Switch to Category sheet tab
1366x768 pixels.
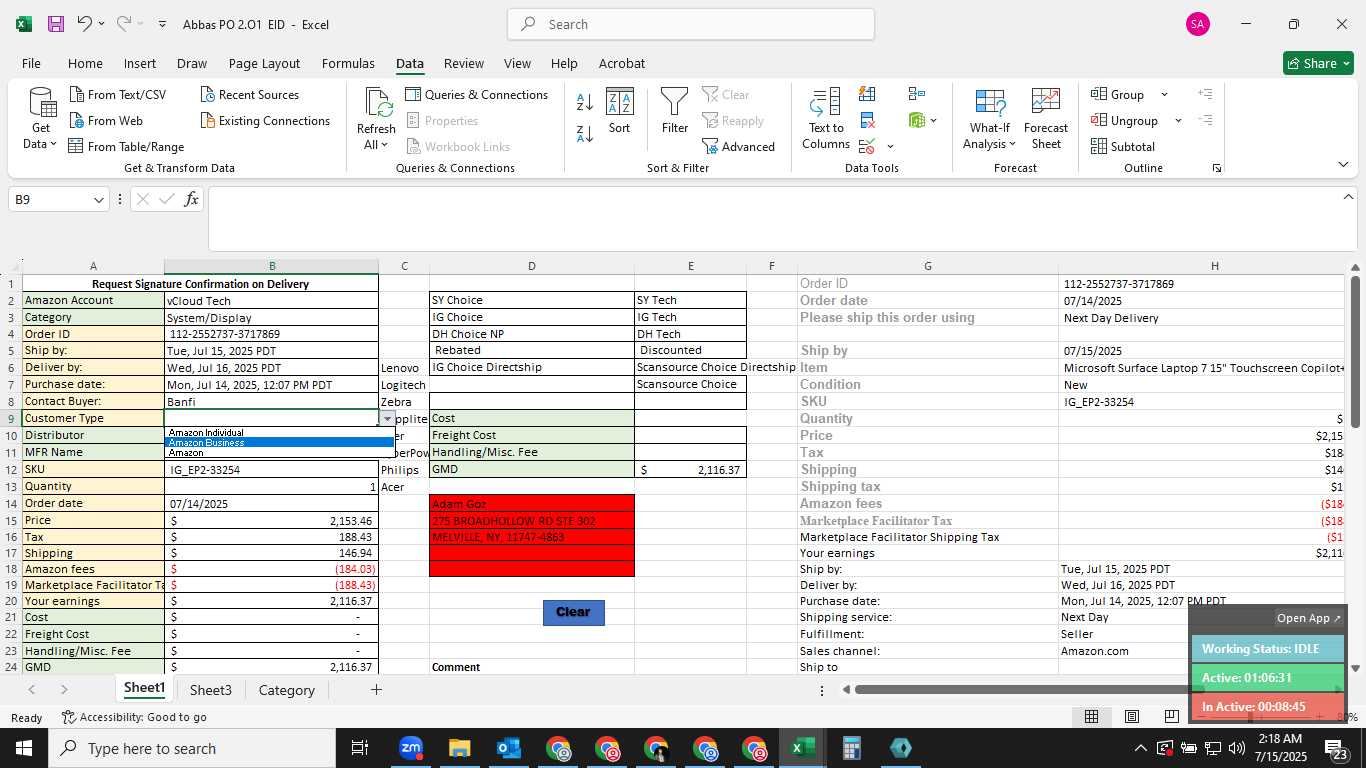(287, 690)
